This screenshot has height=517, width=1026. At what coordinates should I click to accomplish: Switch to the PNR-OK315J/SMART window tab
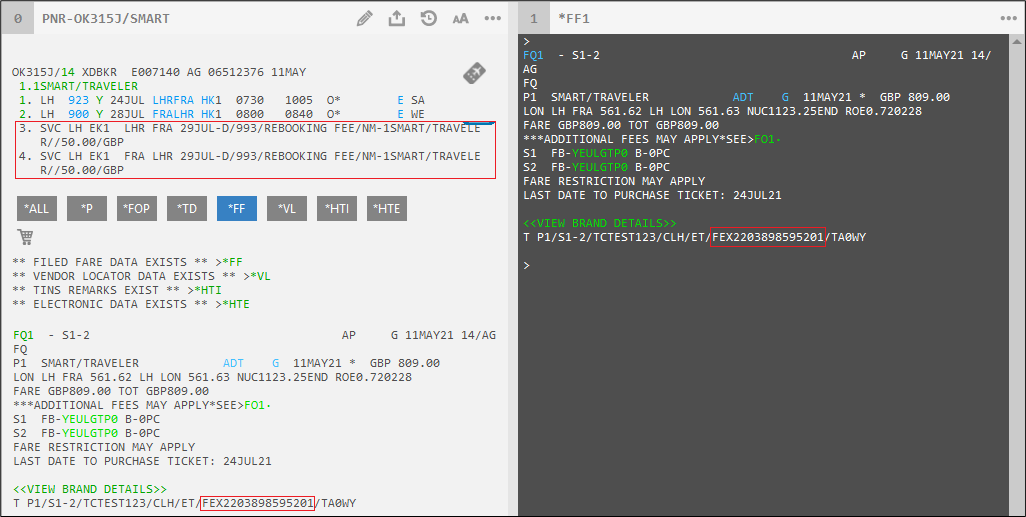[x=105, y=18]
